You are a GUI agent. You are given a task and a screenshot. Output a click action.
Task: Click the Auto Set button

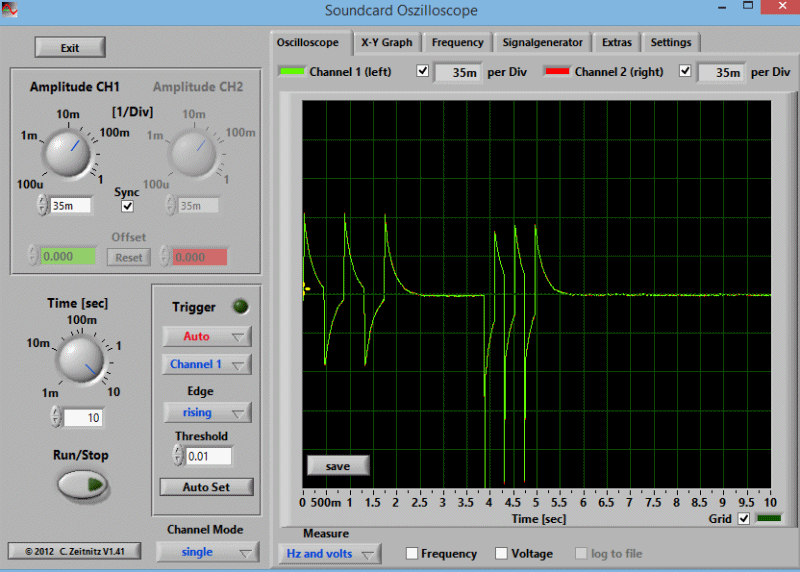click(206, 487)
